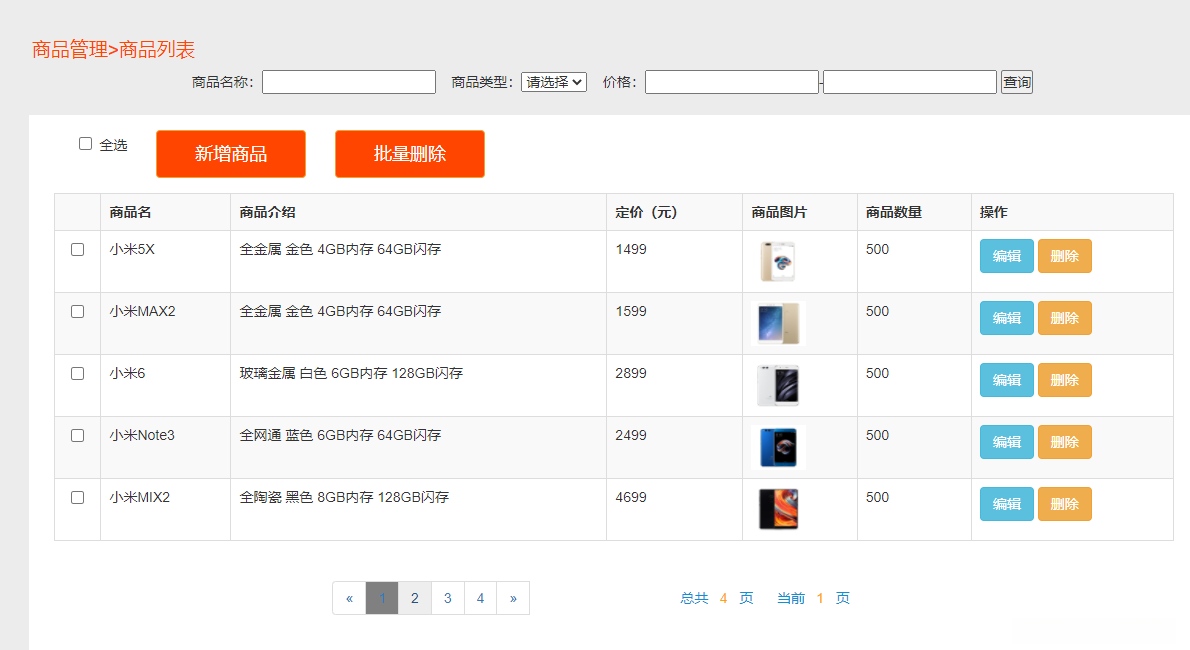This screenshot has height=650, width=1190.
Task: Click 编辑 for 小米6
Action: 1007,380
